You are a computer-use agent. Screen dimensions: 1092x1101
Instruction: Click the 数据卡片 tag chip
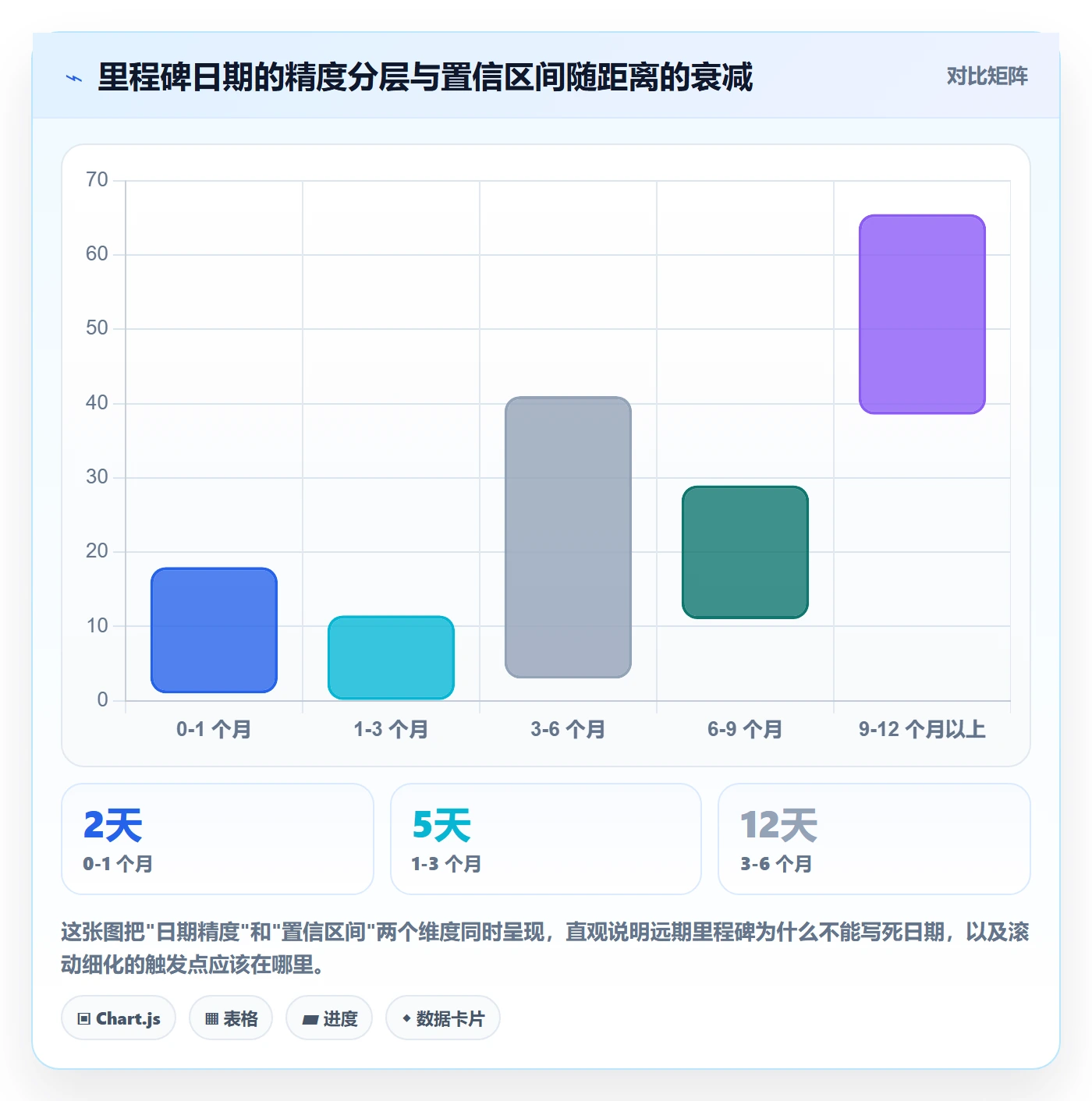[443, 1018]
